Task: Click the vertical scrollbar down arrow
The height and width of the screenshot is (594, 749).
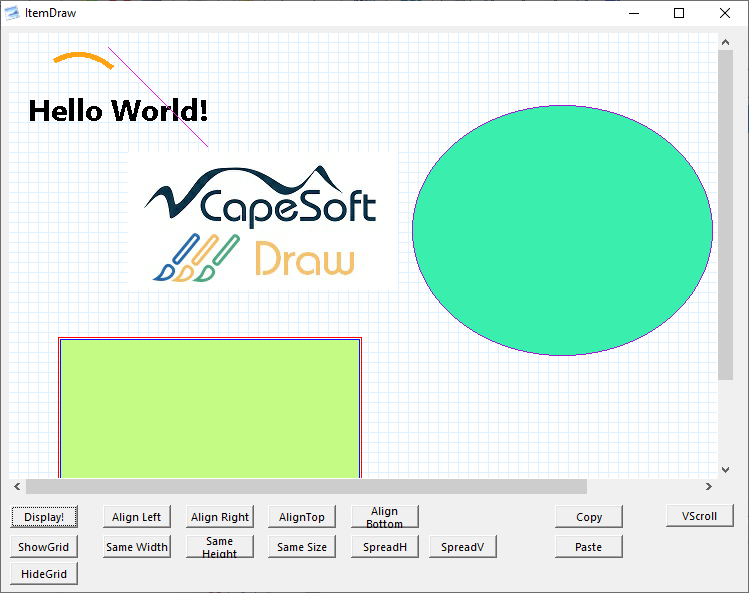Action: coord(725,470)
